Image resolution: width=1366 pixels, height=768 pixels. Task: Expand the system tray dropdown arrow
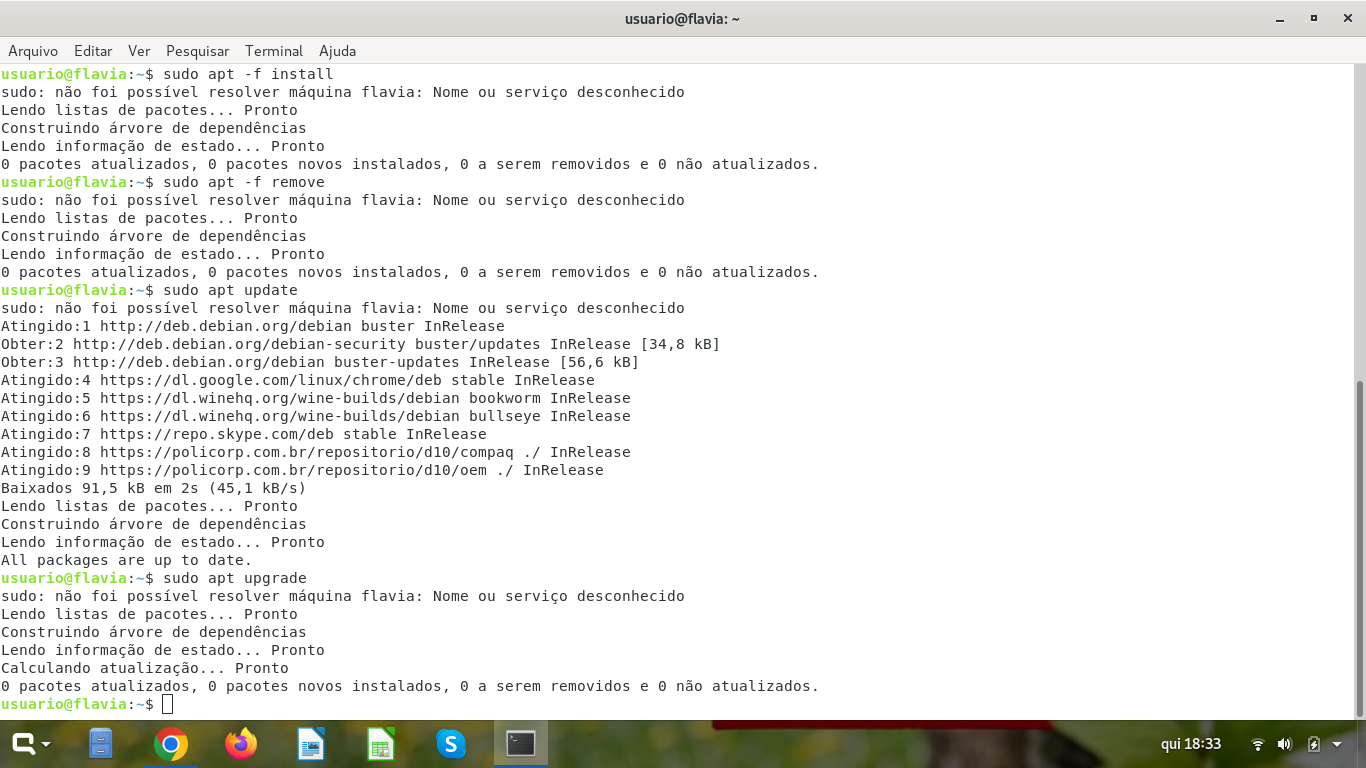(1339, 744)
